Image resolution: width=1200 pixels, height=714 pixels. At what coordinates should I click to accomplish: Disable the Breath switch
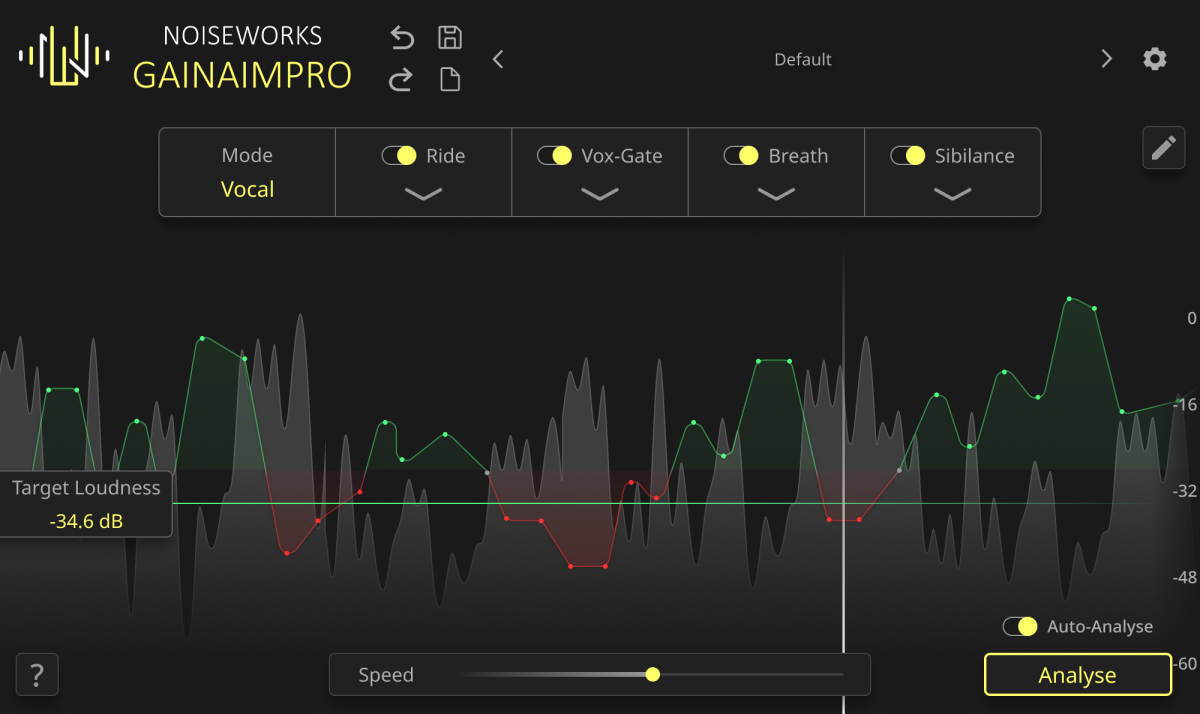[741, 156]
